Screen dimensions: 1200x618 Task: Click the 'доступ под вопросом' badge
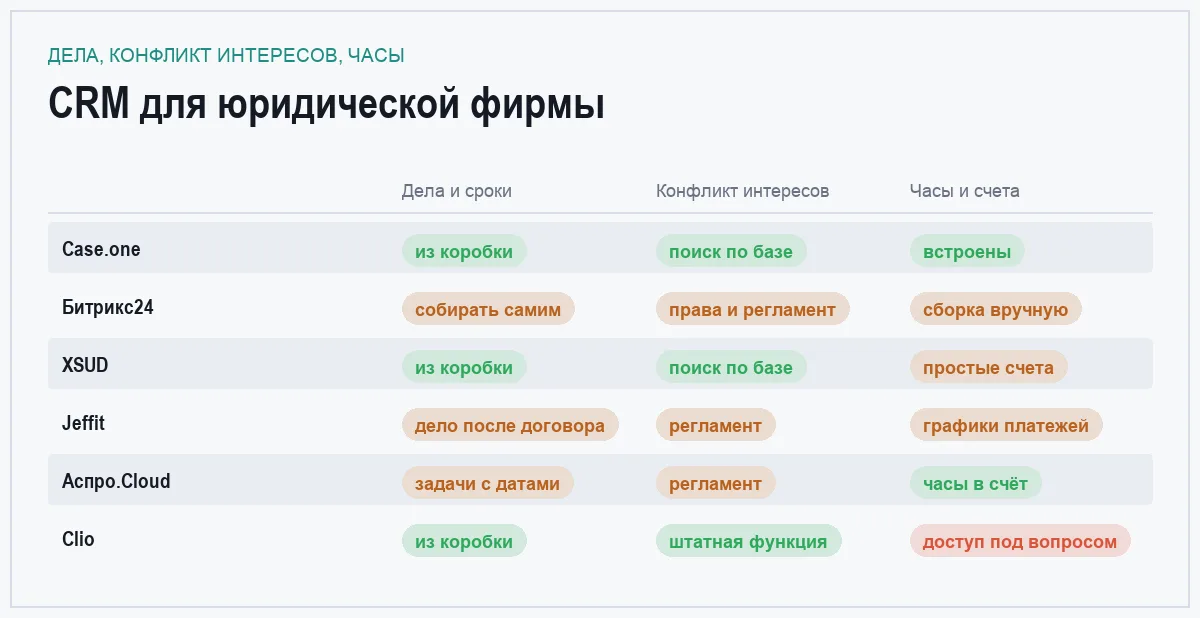1020,541
